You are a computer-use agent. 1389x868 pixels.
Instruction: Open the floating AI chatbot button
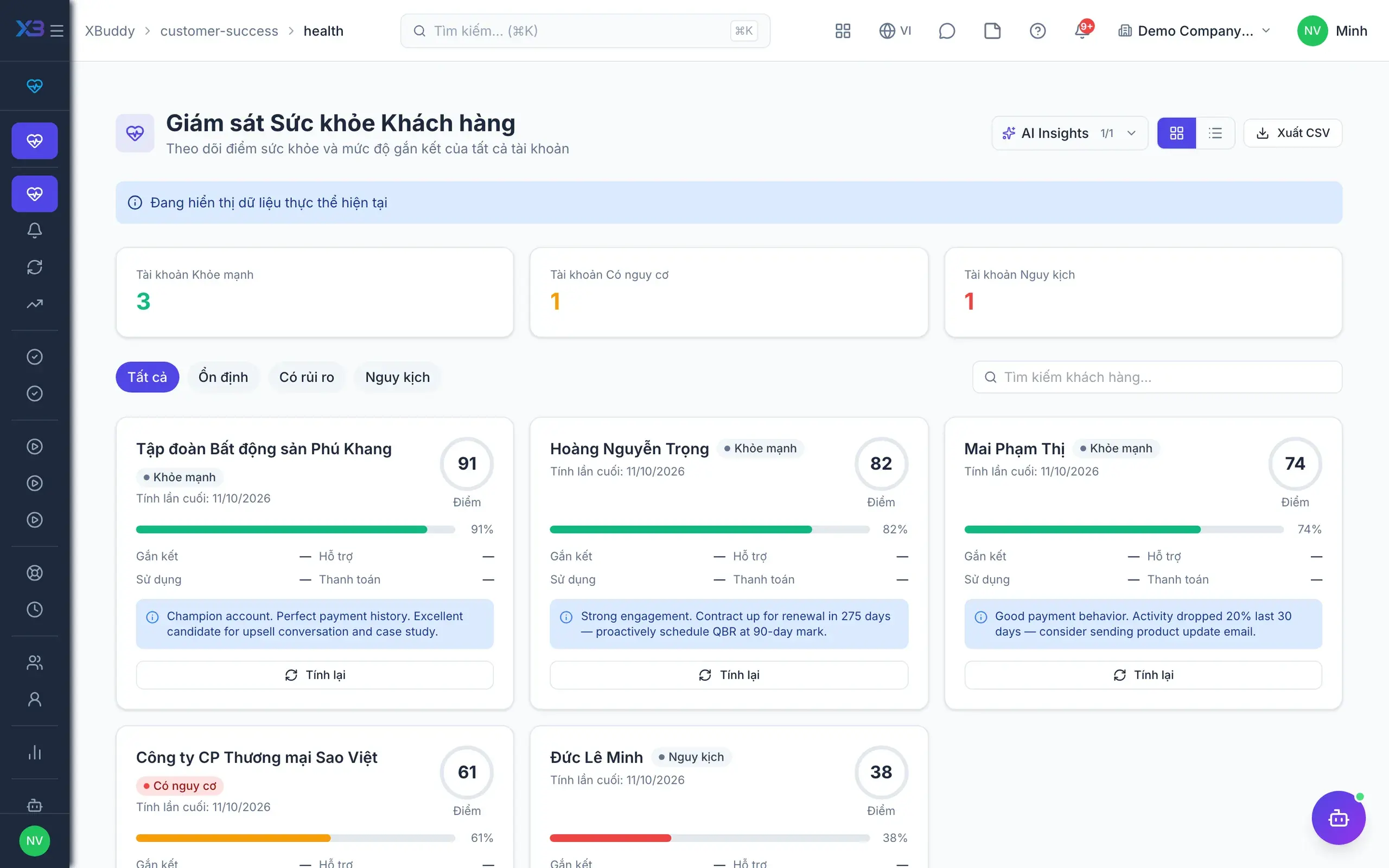pos(1338,818)
